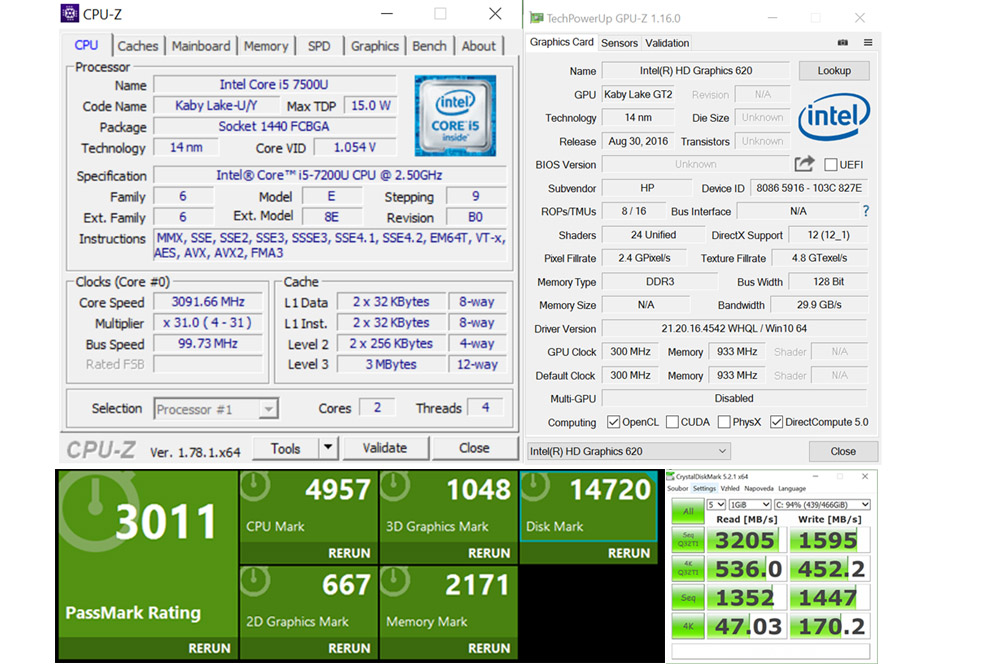The height and width of the screenshot is (664, 1000).
Task: Open the 1GiB test size dropdown
Action: click(x=750, y=505)
